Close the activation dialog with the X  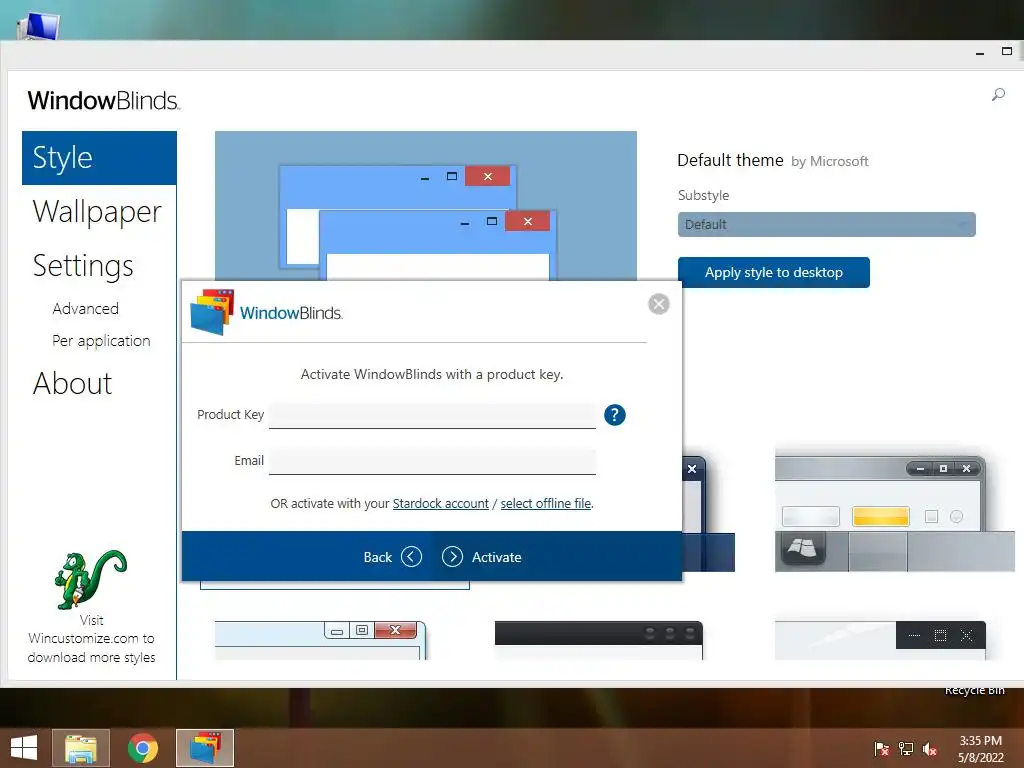(658, 304)
